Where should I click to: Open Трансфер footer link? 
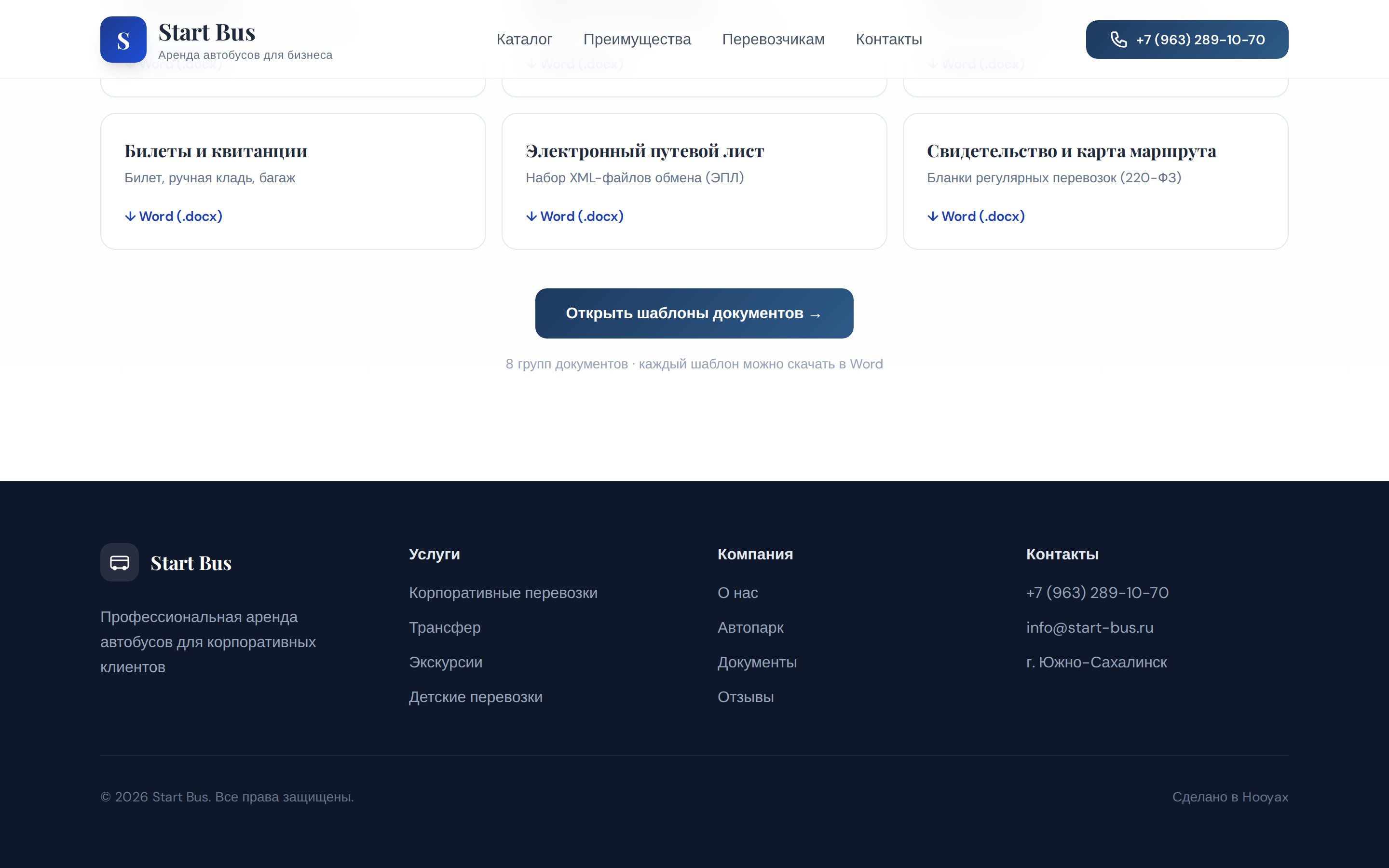point(444,627)
